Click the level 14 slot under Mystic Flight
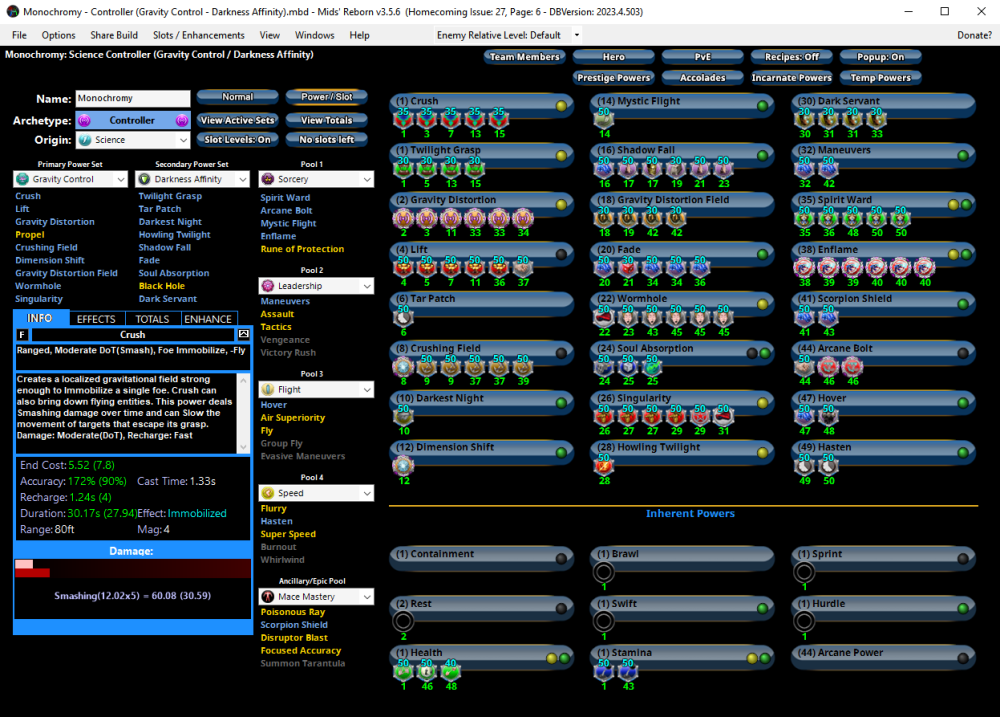The height and width of the screenshot is (717, 1000). click(604, 120)
